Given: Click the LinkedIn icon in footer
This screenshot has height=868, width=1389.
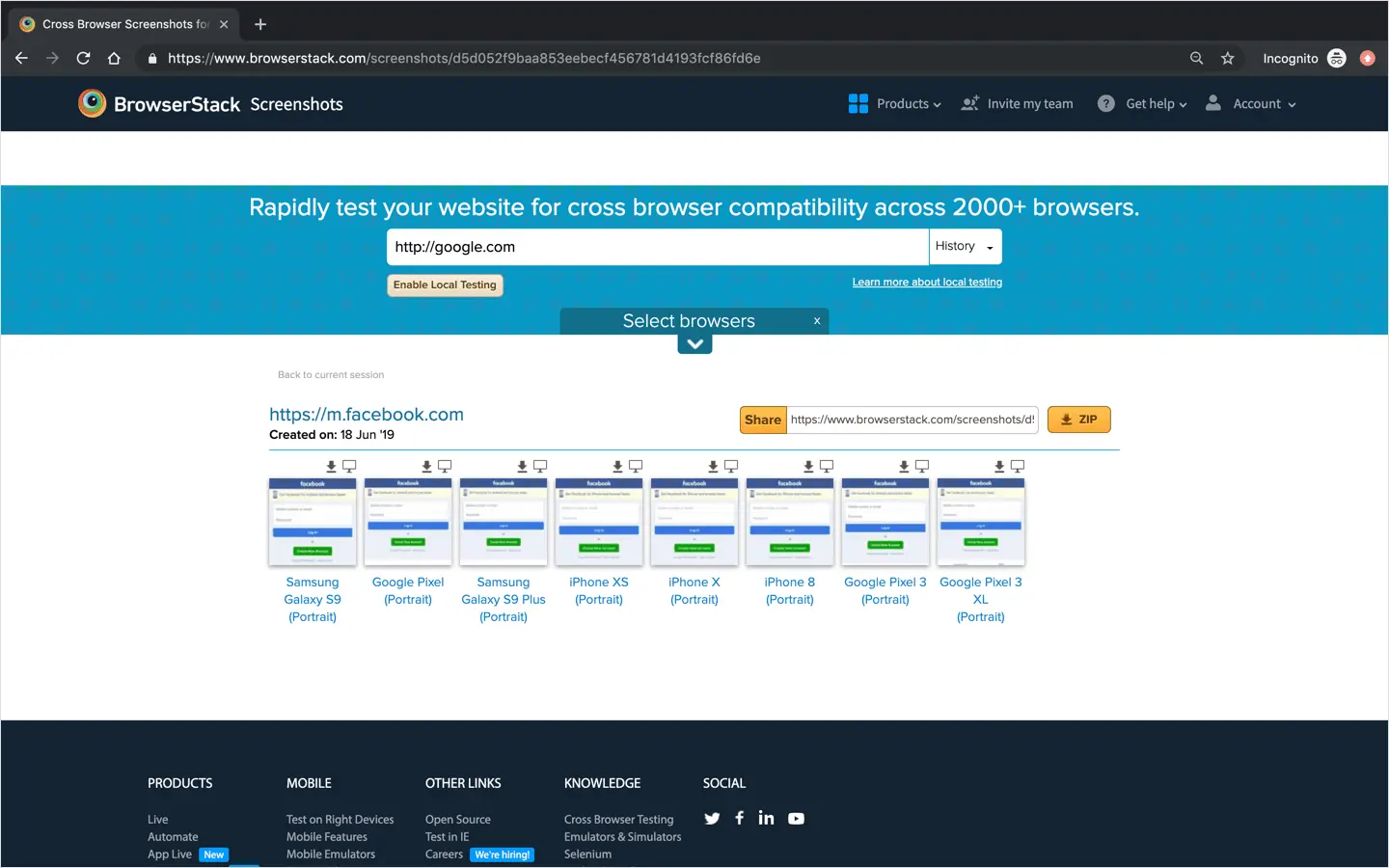Looking at the screenshot, I should point(766,819).
